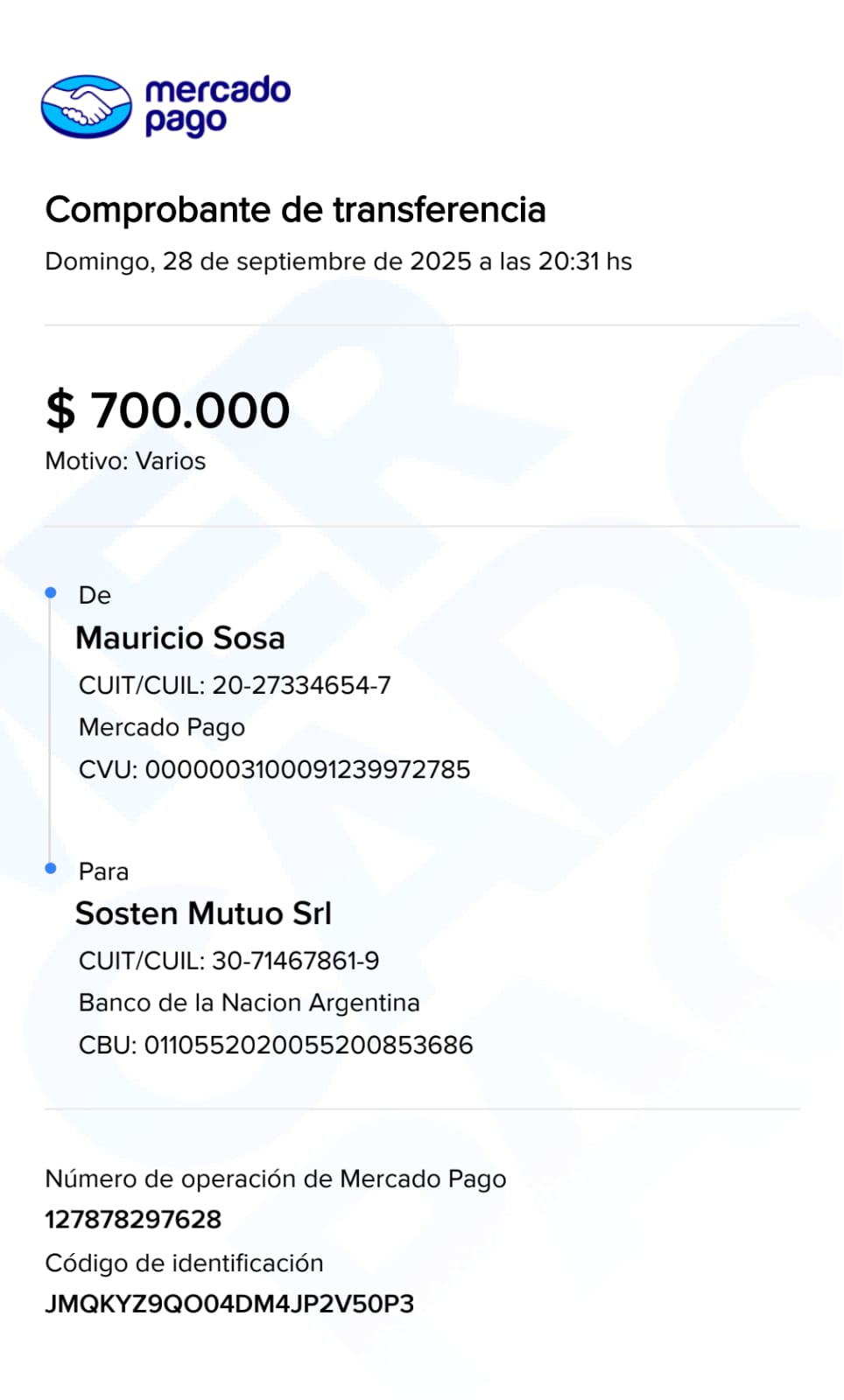Select the sender CUIT/CUIL 20-27334654-7

click(x=235, y=685)
